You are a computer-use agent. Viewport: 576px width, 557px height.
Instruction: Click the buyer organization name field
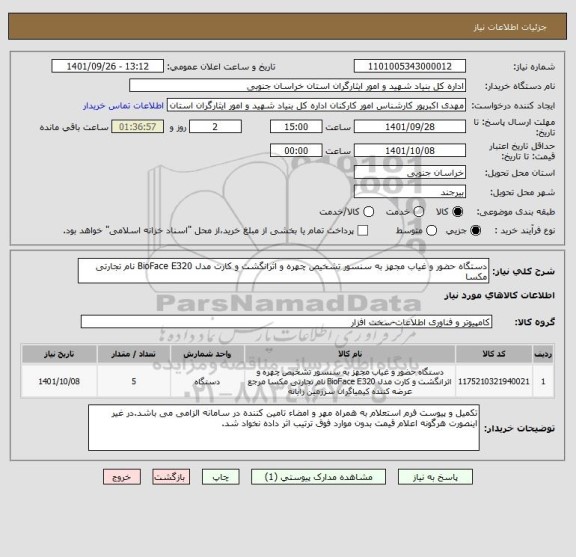[x=298, y=86]
